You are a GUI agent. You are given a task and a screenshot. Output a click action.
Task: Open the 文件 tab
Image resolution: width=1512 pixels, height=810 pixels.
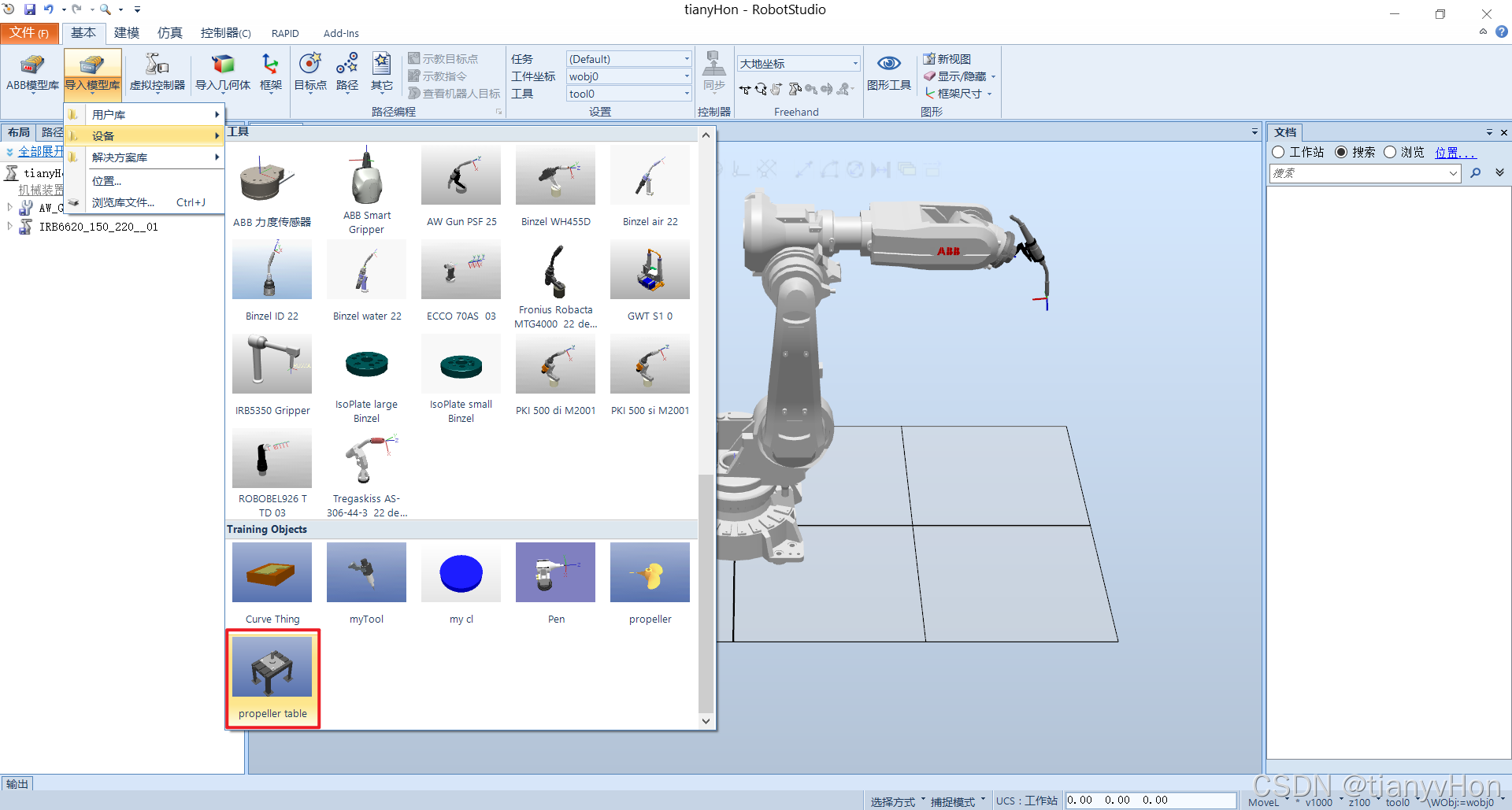30,33
